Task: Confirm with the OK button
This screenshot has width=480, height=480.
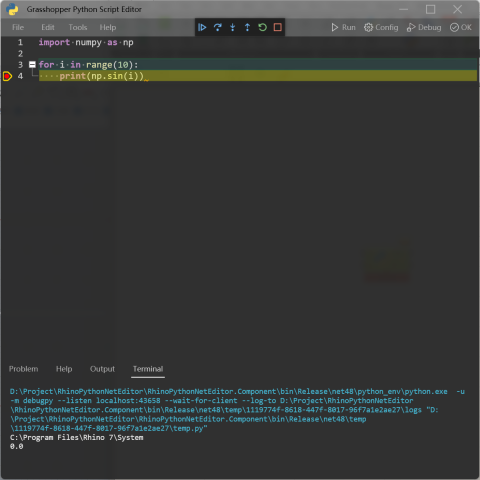Action: pyautogui.click(x=461, y=27)
